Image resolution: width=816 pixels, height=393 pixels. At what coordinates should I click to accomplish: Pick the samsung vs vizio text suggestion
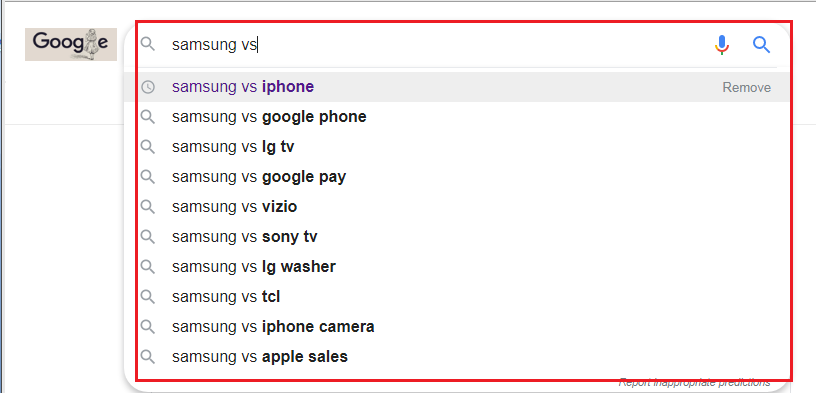234,207
